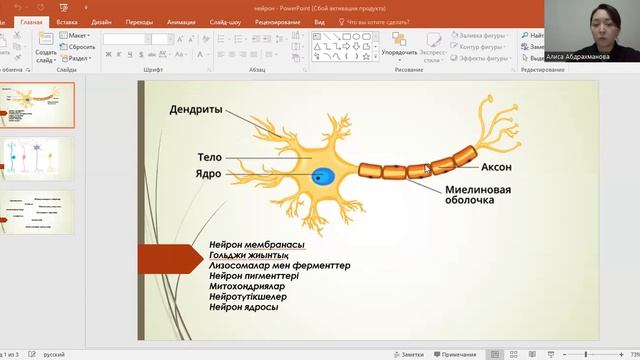Open the Экспресс-стили quick styles gallery
The height and width of the screenshot is (360, 640).
433,47
